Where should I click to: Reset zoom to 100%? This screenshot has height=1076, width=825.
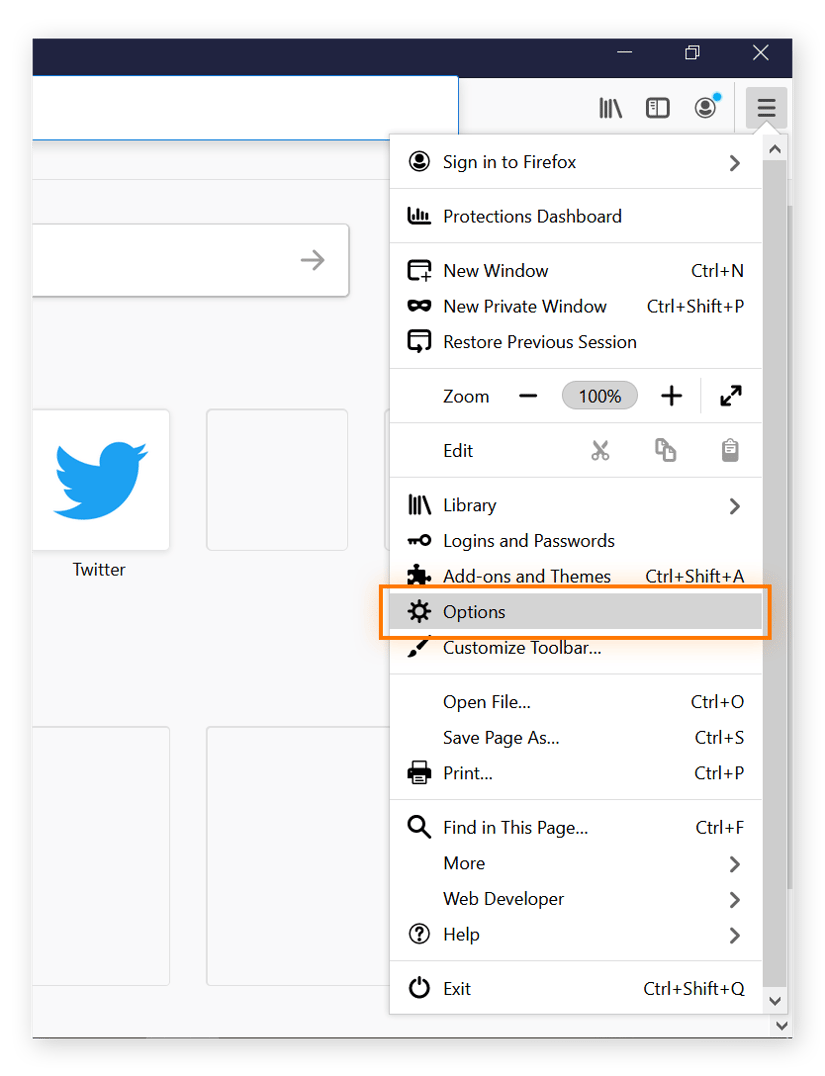coord(600,396)
